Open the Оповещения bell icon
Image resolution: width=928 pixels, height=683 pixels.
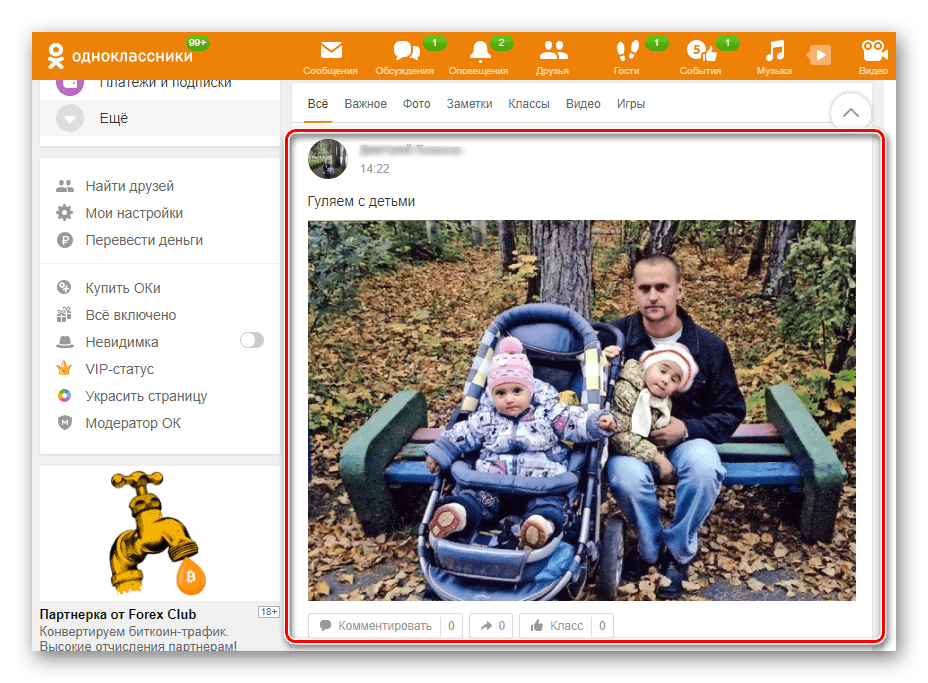(x=480, y=51)
